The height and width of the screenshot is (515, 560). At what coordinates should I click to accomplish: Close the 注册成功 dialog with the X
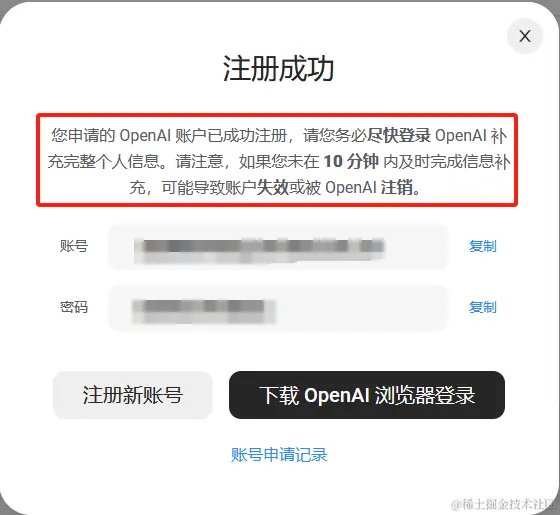525,36
